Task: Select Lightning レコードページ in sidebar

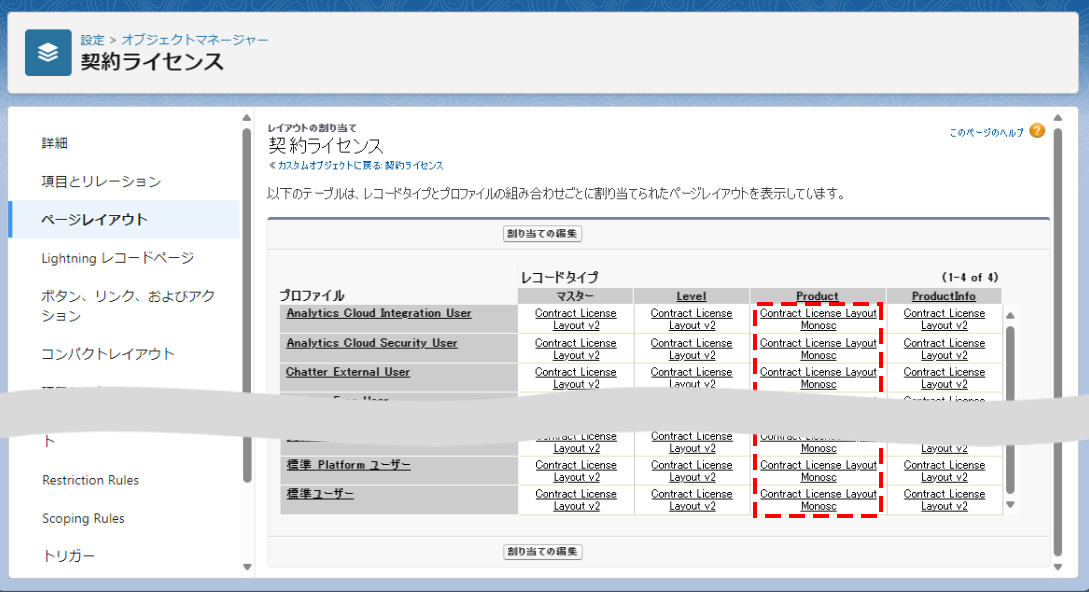Action: [x=117, y=258]
